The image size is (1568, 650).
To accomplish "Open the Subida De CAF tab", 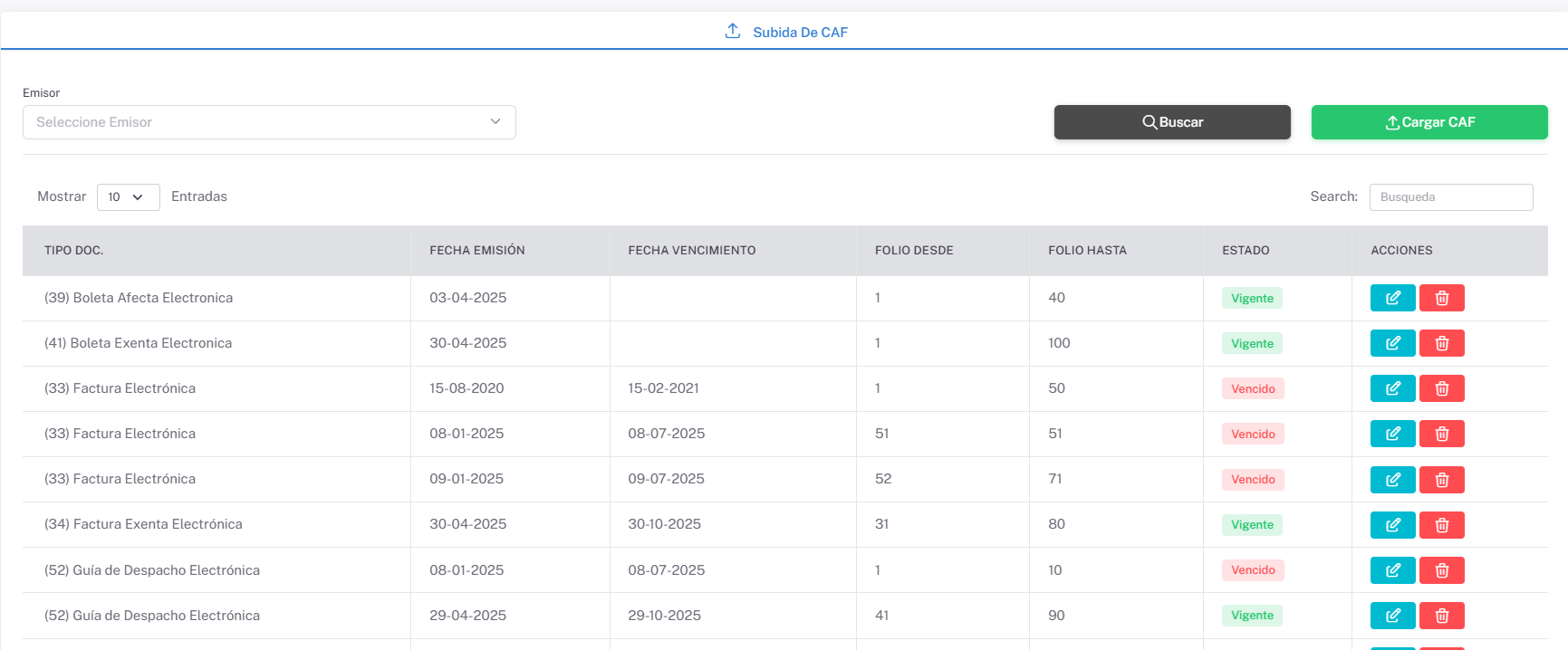I will coord(785,32).
